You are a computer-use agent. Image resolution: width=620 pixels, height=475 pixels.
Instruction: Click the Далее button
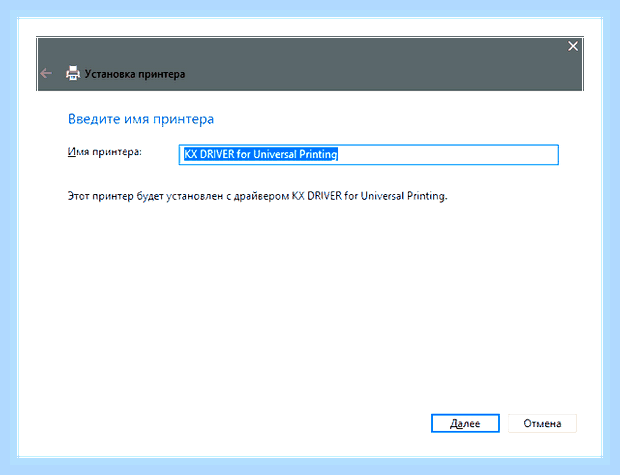[465, 423]
